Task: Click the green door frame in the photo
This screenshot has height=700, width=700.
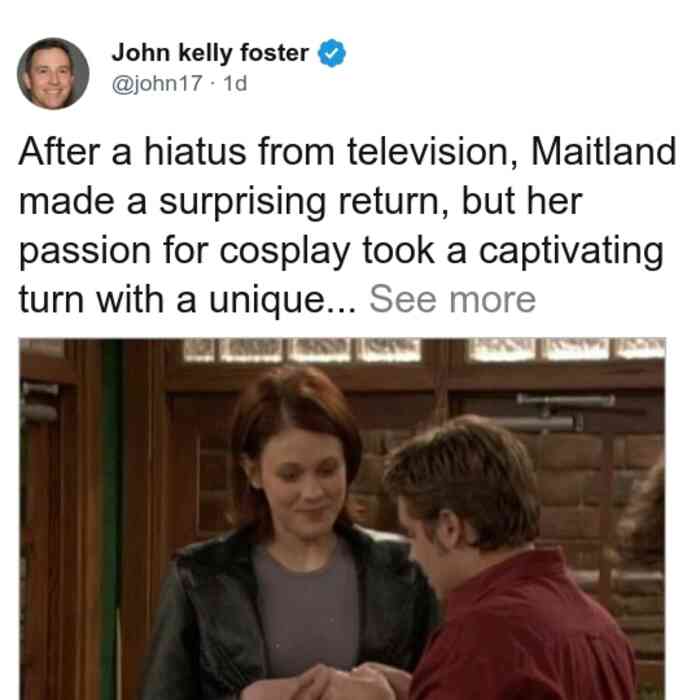Action: 111,519
